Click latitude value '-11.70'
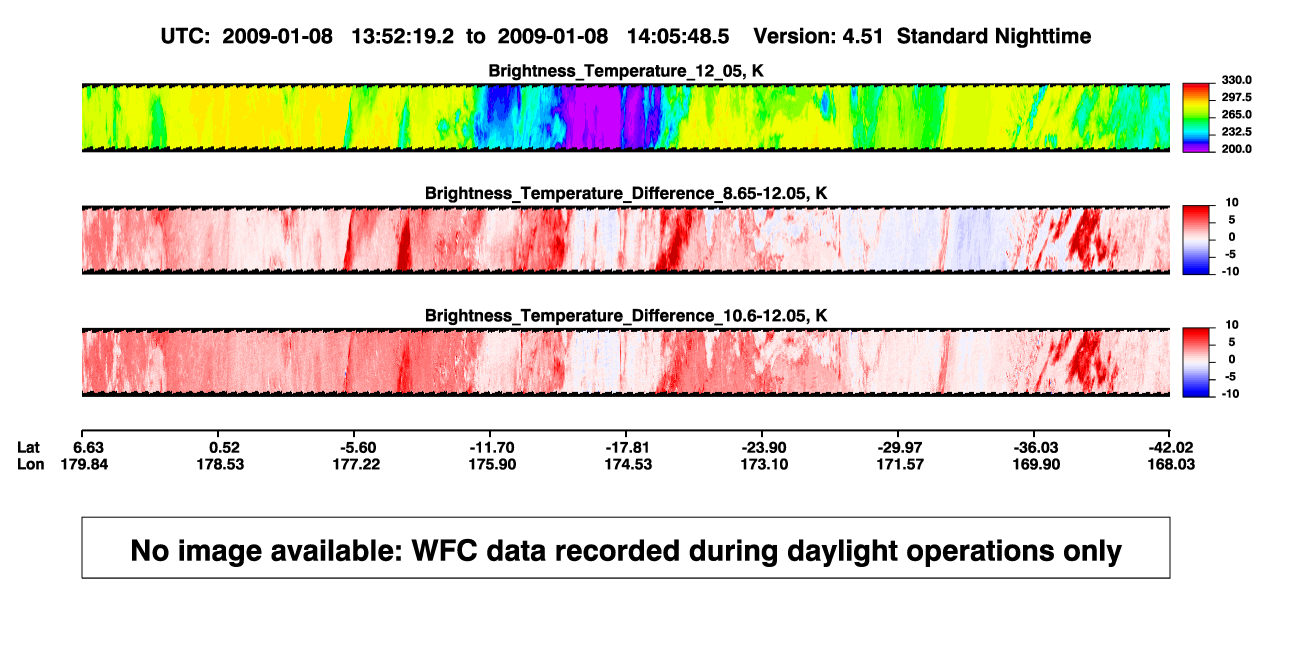The image size is (1300, 667). (x=490, y=447)
